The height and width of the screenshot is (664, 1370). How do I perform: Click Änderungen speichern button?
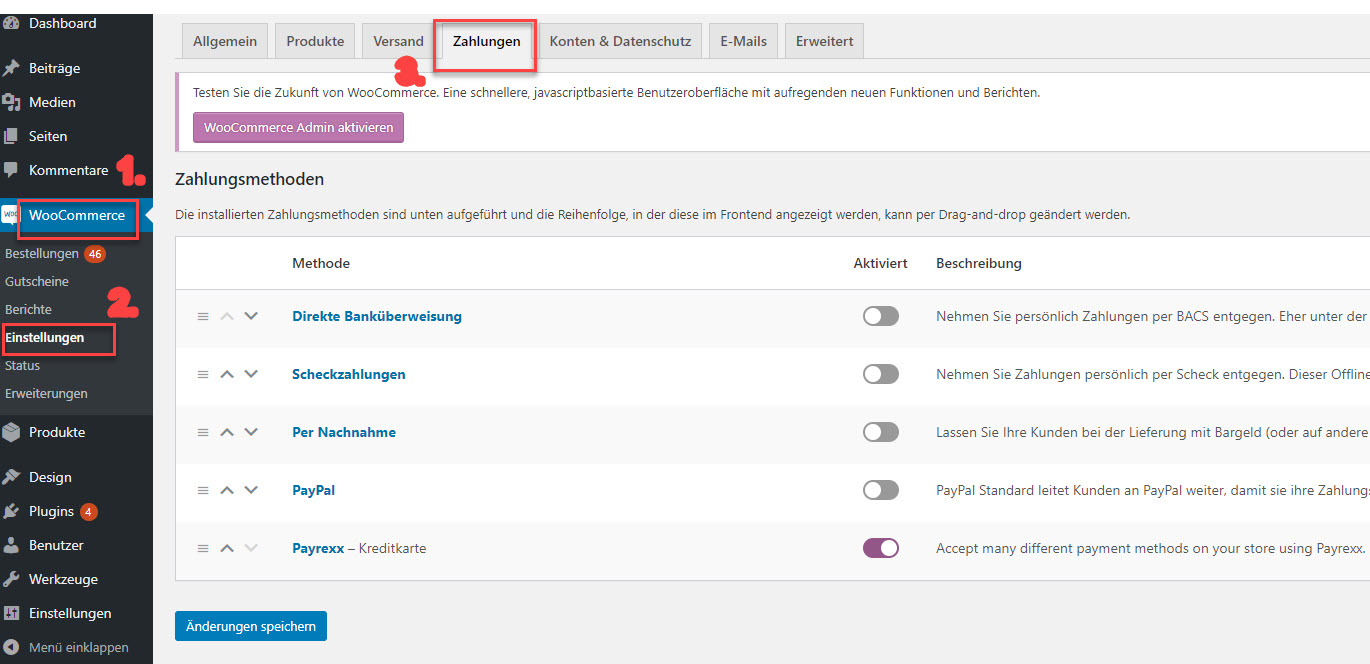tap(251, 626)
